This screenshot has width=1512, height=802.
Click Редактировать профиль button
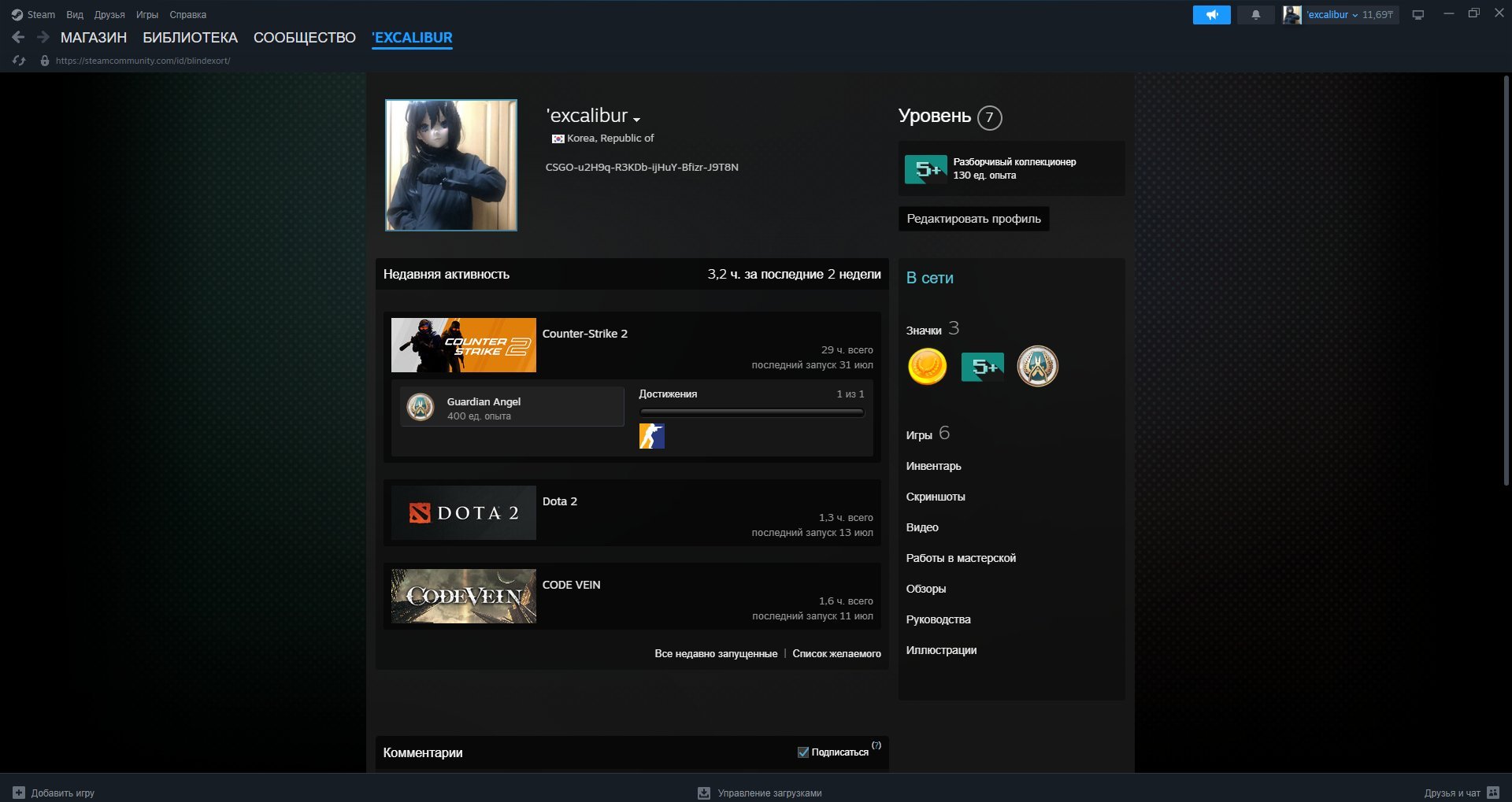click(x=973, y=219)
